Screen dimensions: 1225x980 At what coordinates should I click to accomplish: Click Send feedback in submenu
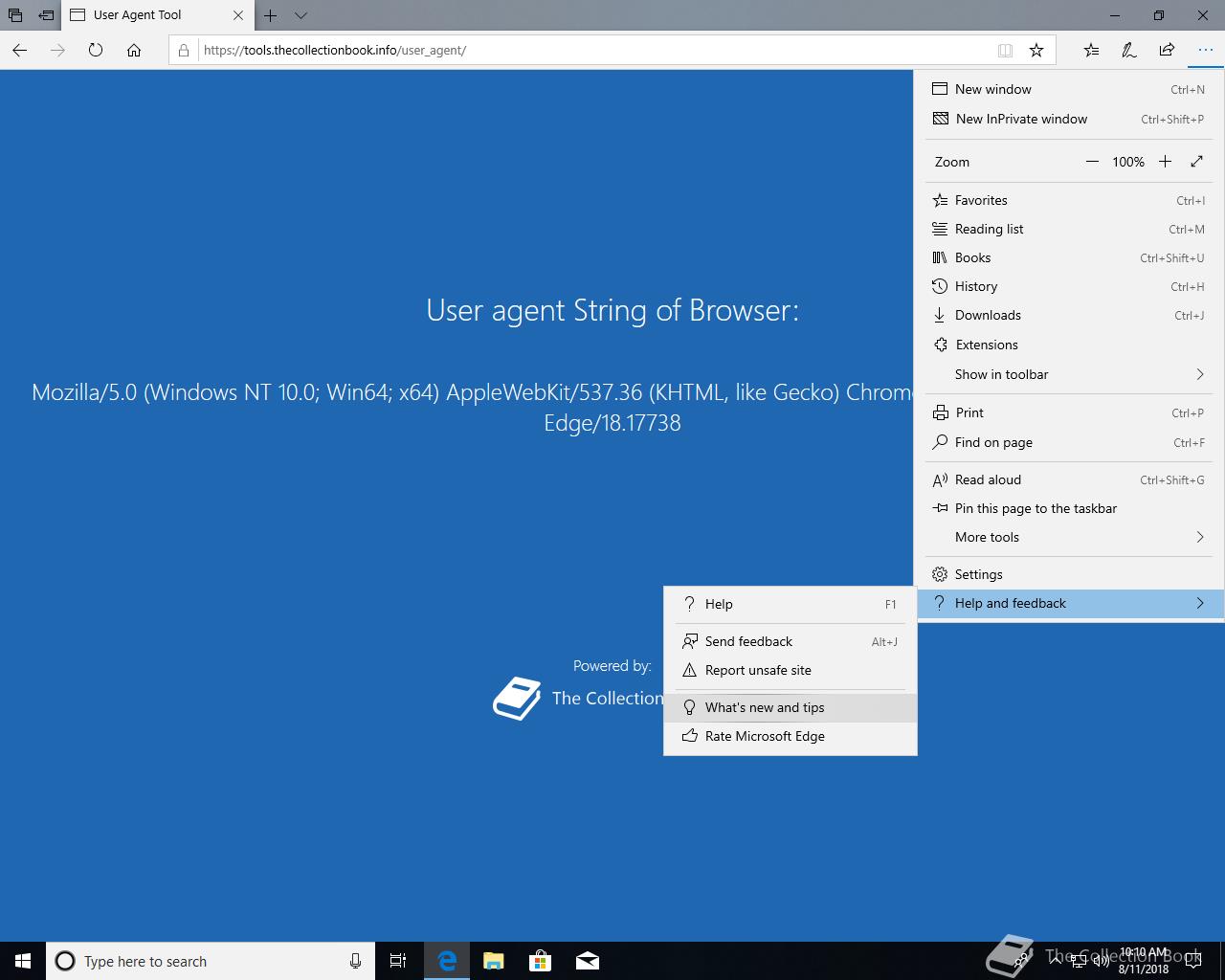pyautogui.click(x=790, y=641)
